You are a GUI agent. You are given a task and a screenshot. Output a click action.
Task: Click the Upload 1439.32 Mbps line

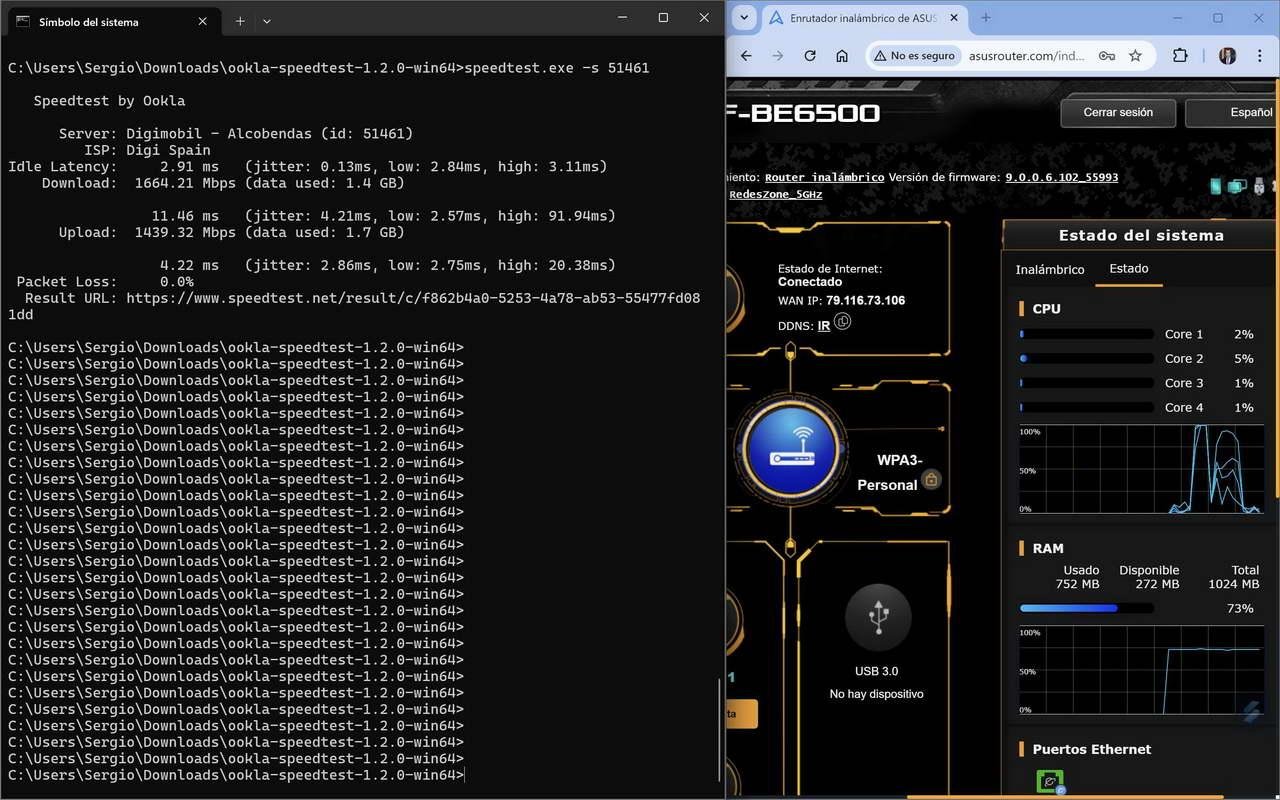(x=231, y=232)
